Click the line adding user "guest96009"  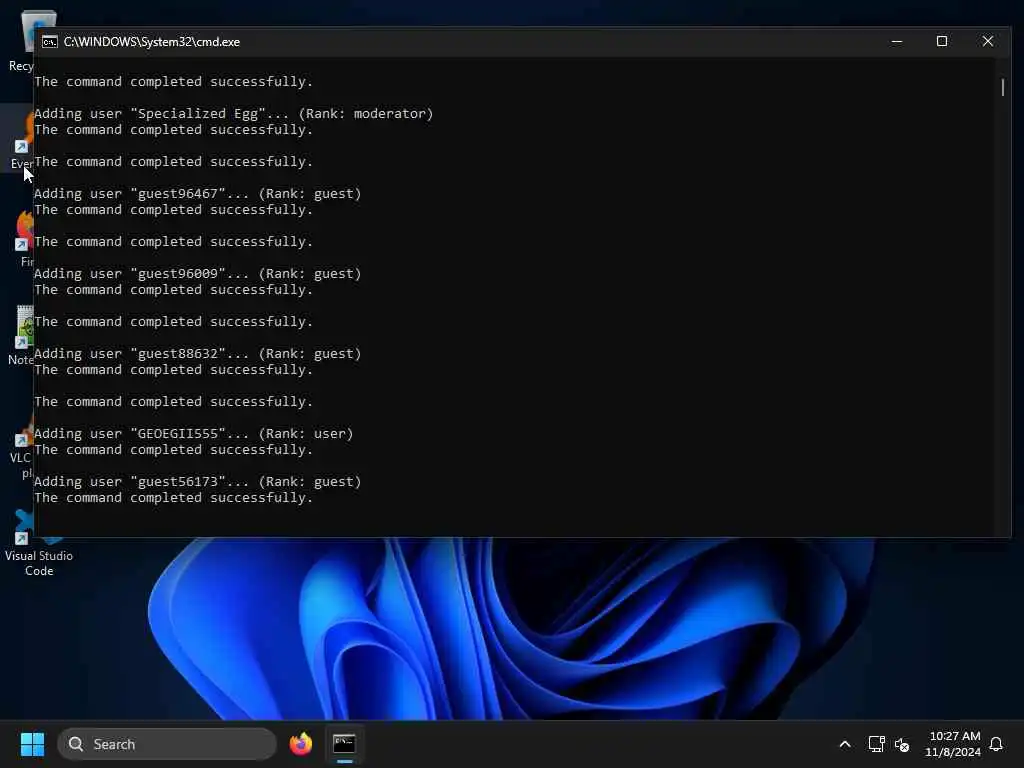198,274
